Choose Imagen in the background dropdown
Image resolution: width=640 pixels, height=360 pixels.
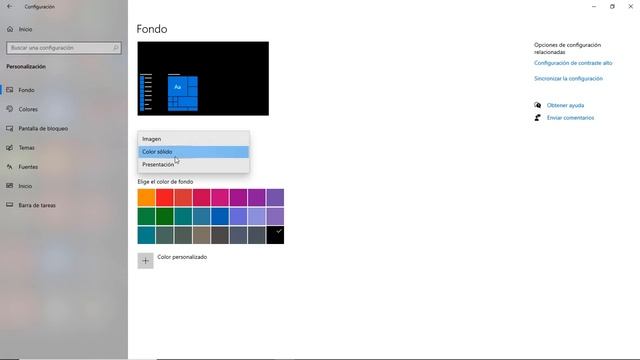pyautogui.click(x=193, y=139)
